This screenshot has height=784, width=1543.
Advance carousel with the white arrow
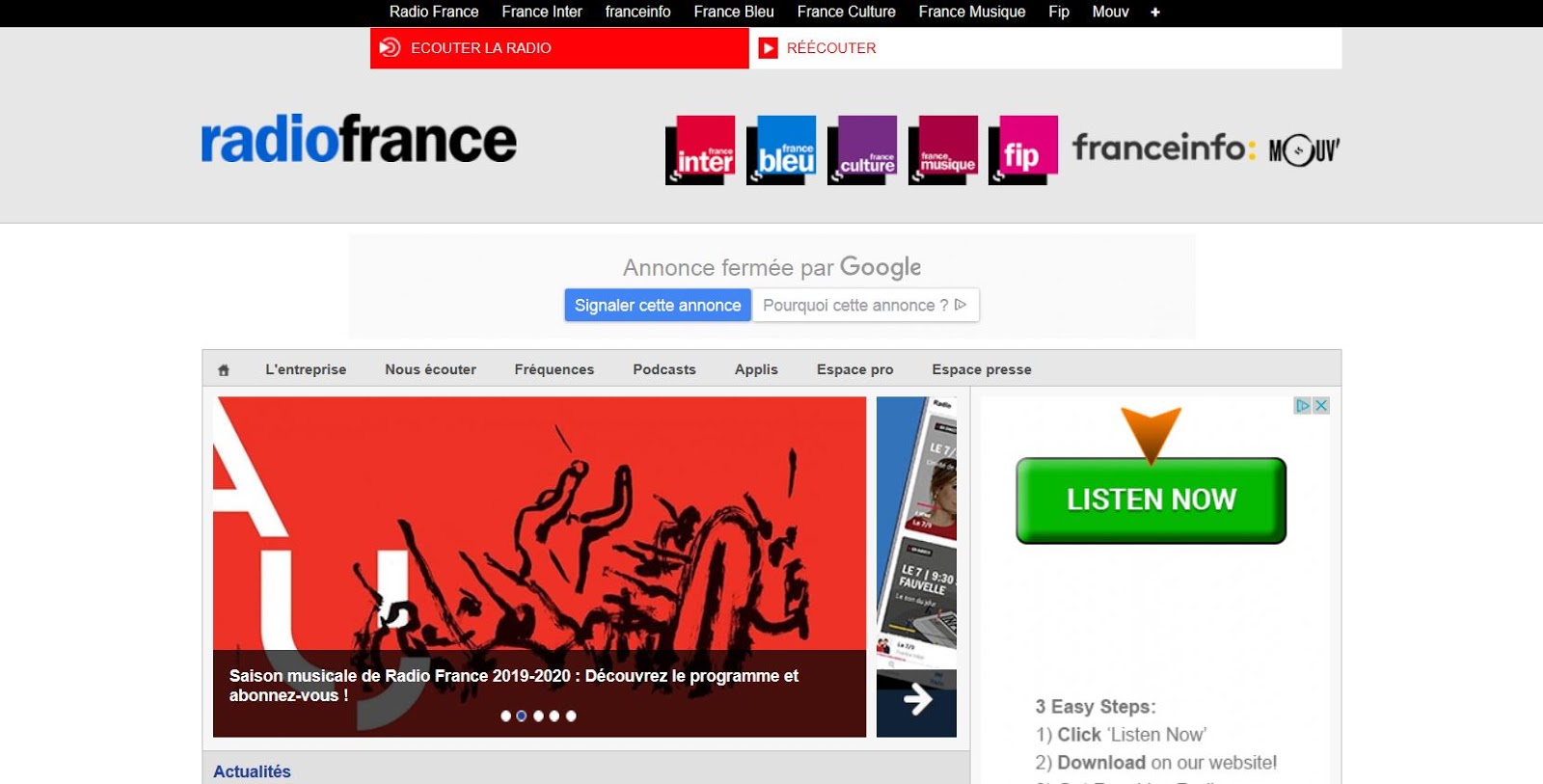point(917,700)
